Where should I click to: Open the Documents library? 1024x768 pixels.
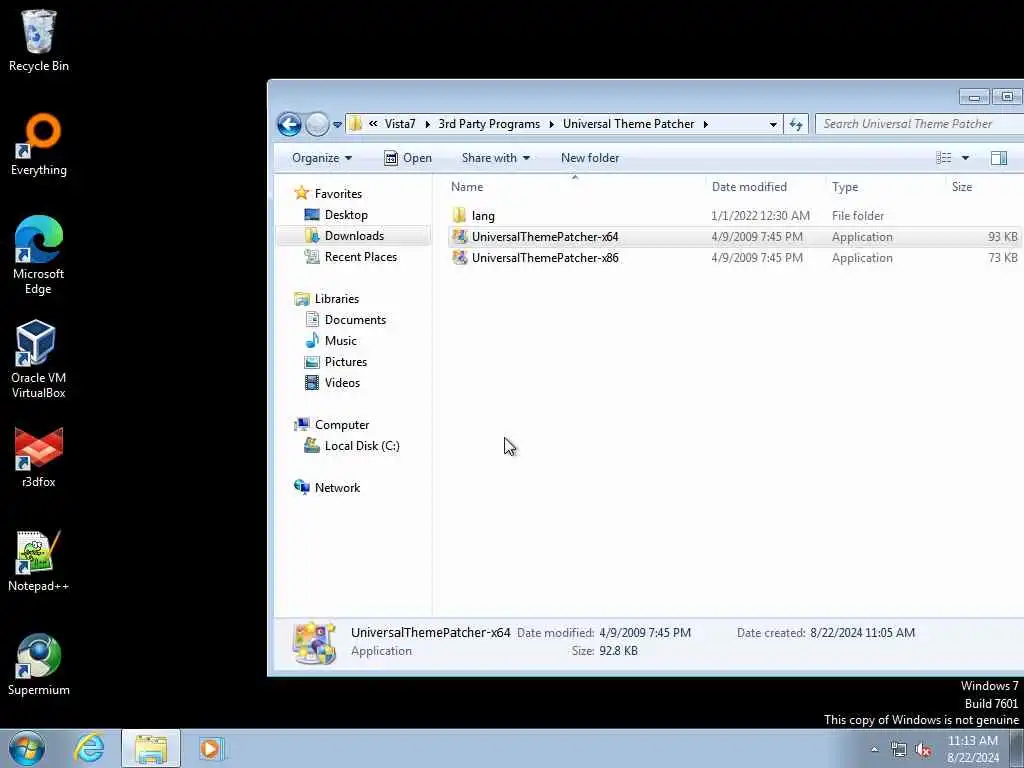coord(355,319)
